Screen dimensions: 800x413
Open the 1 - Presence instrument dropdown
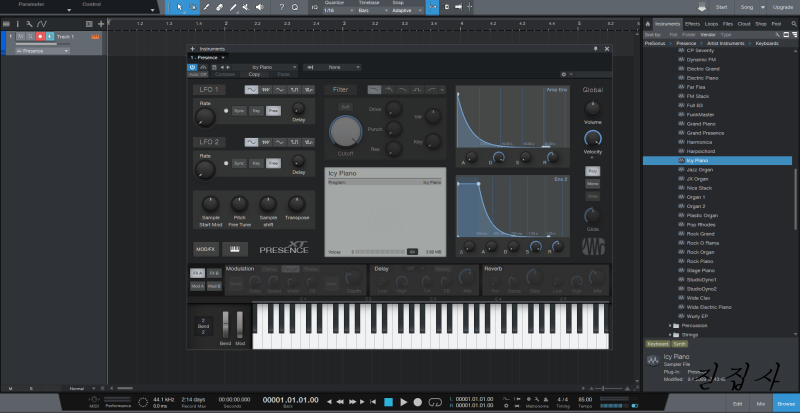[208, 57]
